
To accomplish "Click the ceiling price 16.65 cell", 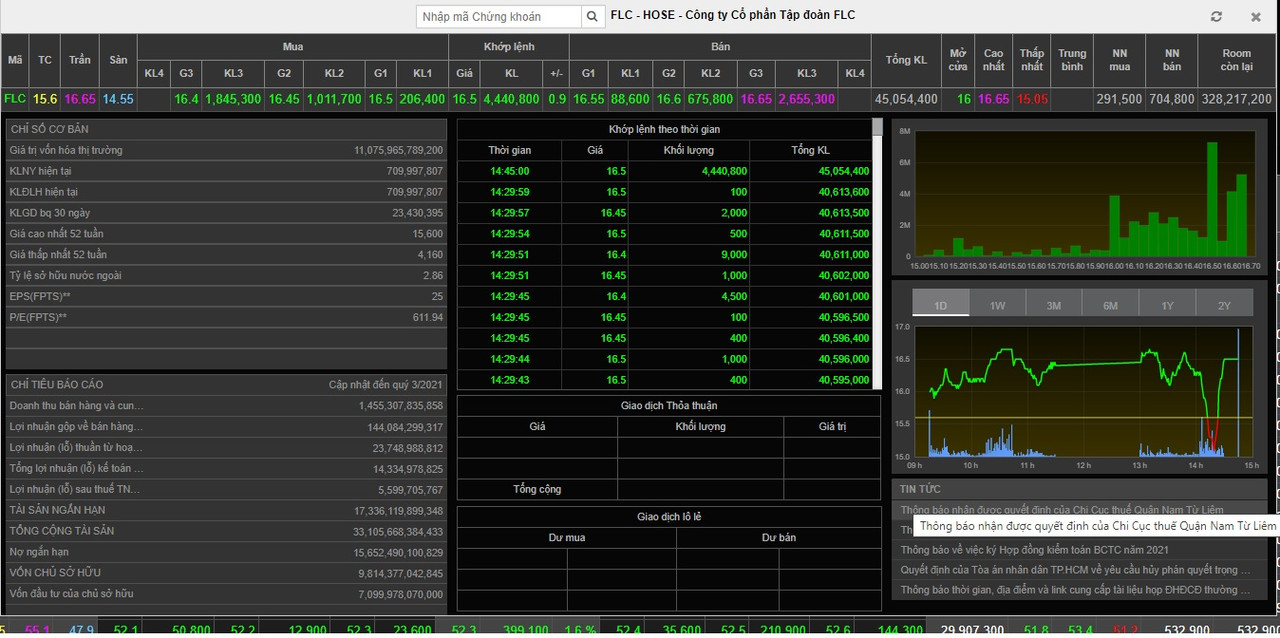I will coord(80,99).
